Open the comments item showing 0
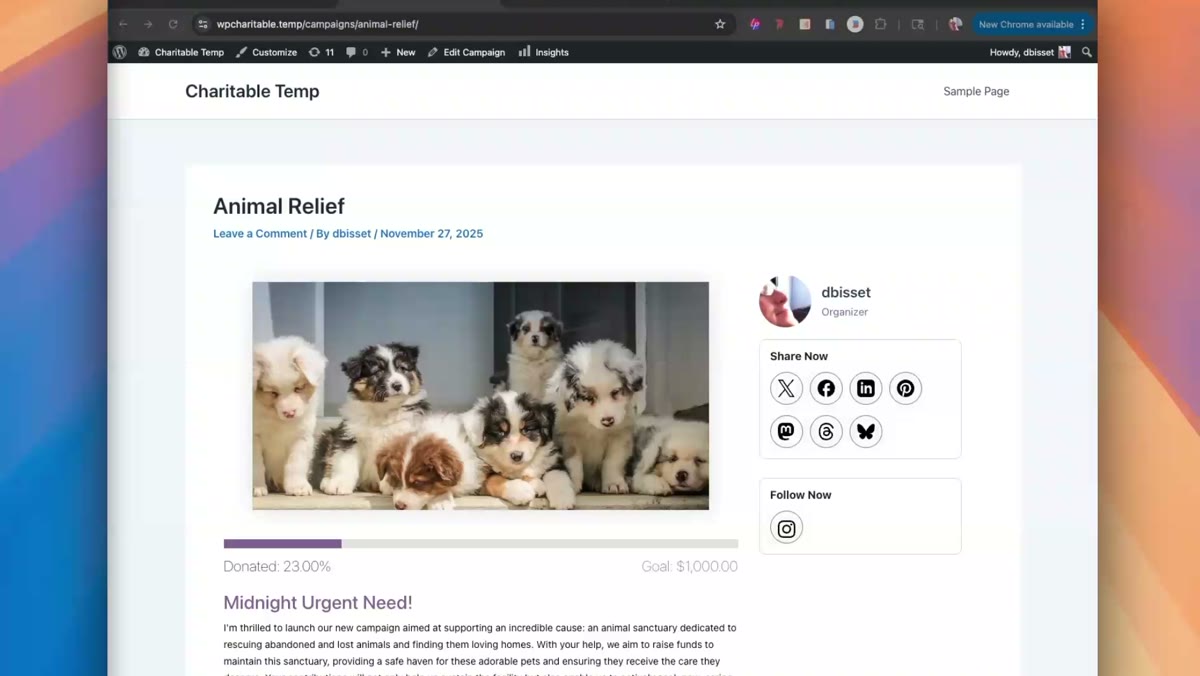1200x676 pixels. pyautogui.click(x=357, y=52)
